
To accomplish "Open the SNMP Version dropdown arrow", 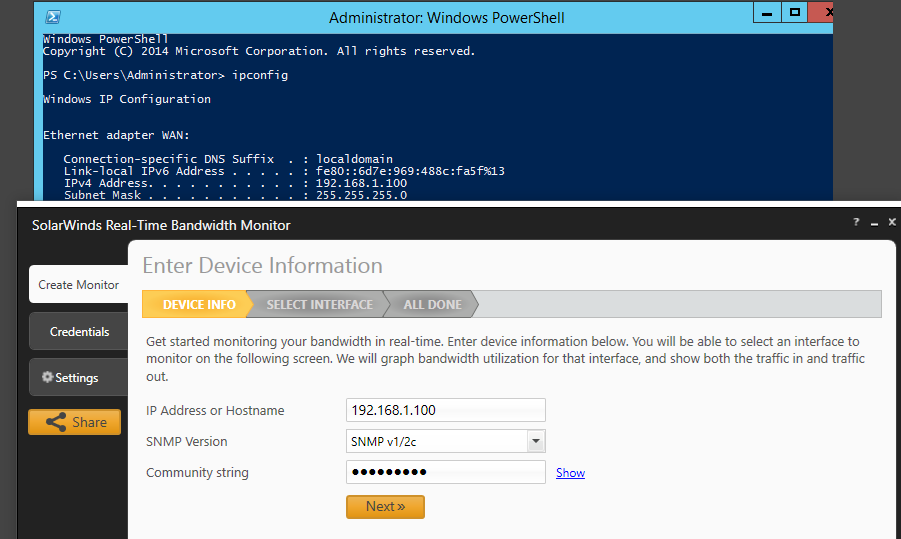I will [x=536, y=441].
